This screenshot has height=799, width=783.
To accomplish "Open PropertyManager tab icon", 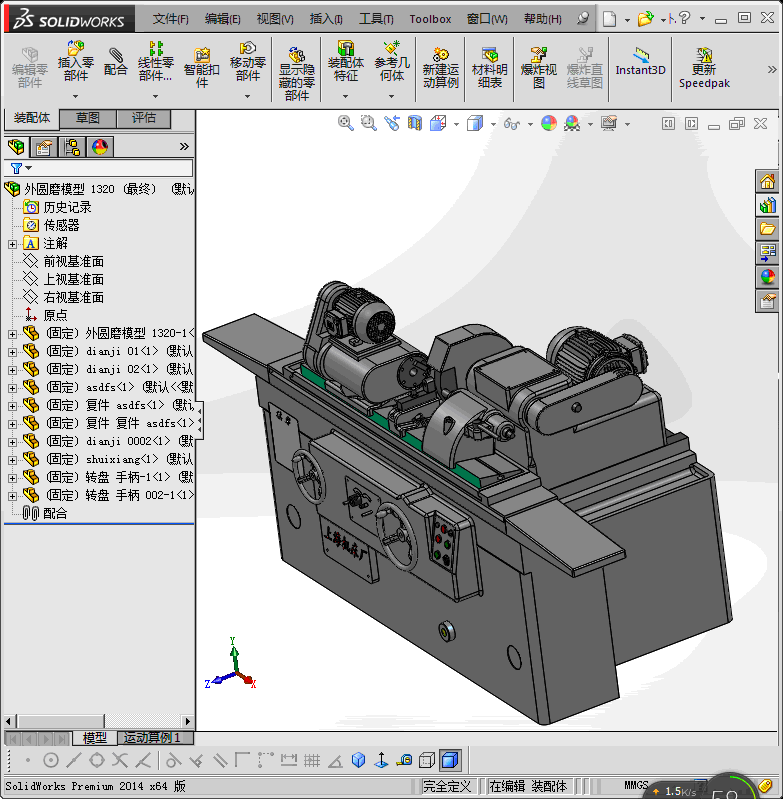I will pos(44,147).
